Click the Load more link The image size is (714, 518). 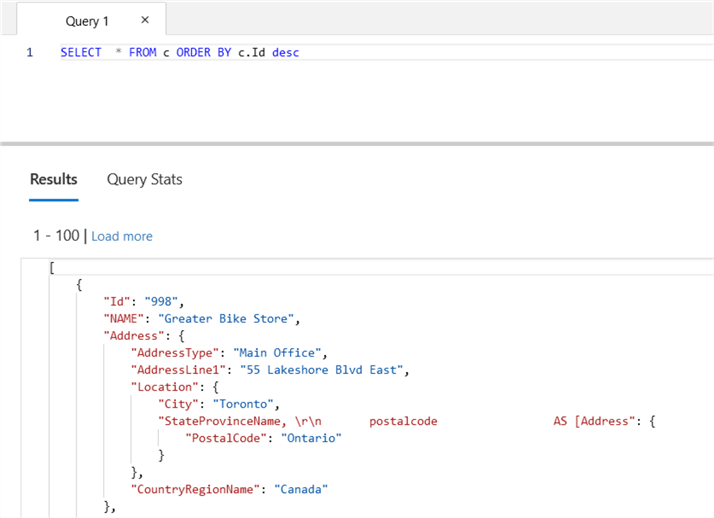(122, 237)
